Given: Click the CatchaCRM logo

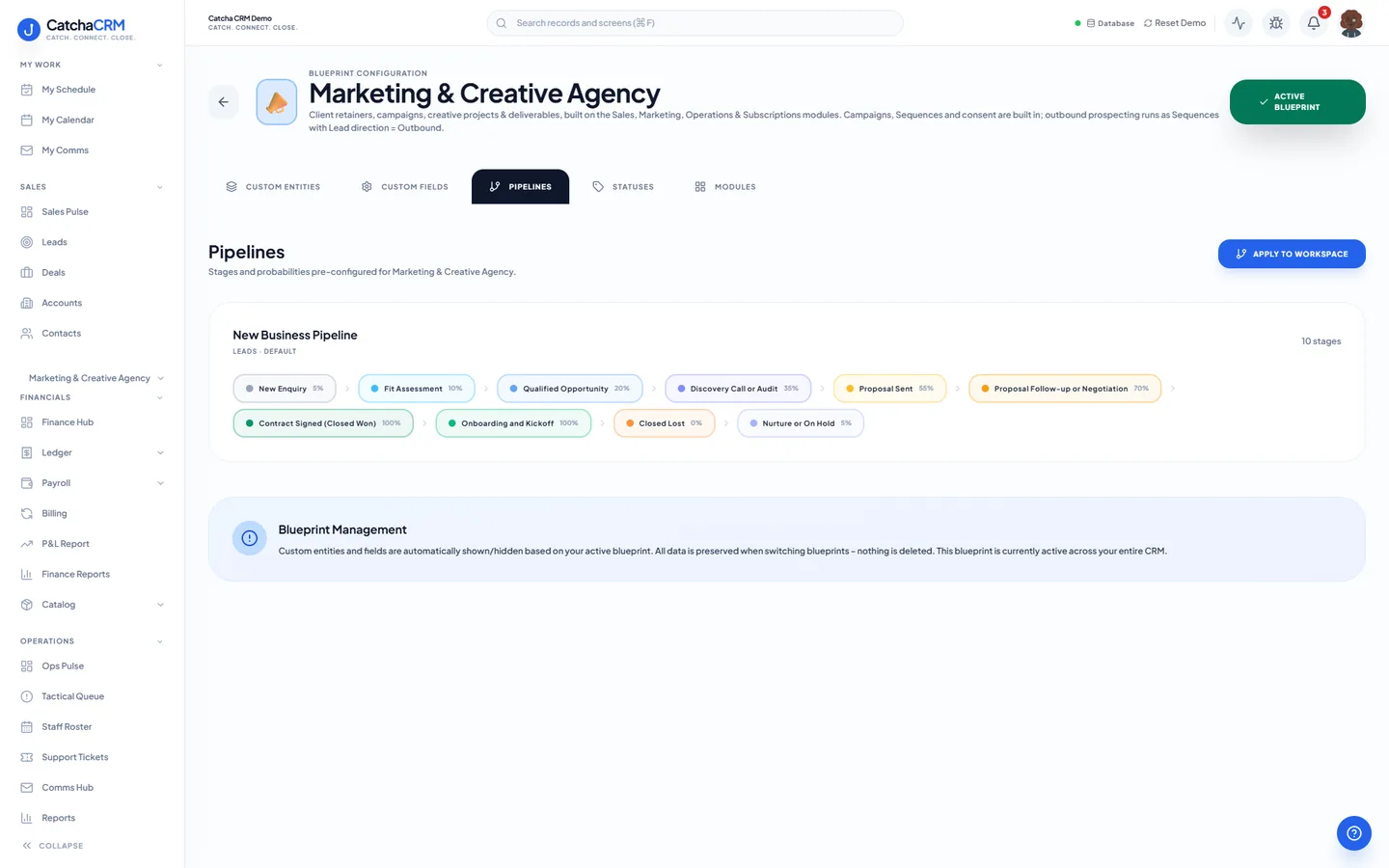Looking at the screenshot, I should (76, 29).
